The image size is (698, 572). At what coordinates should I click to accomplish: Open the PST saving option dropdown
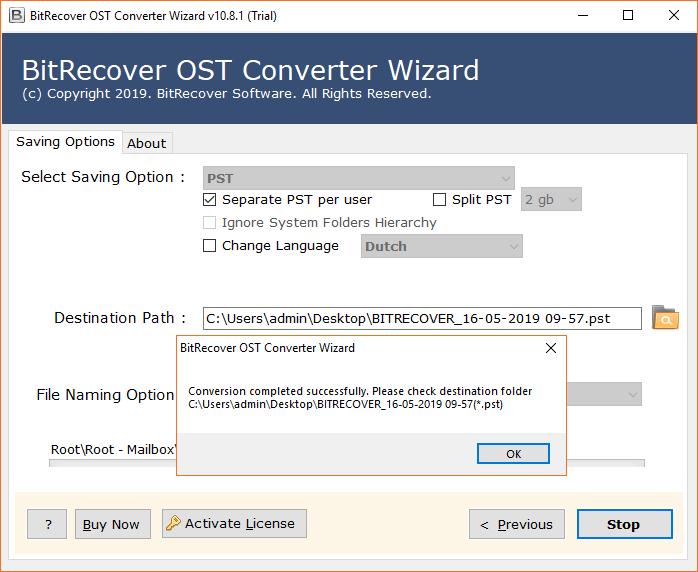coord(359,178)
